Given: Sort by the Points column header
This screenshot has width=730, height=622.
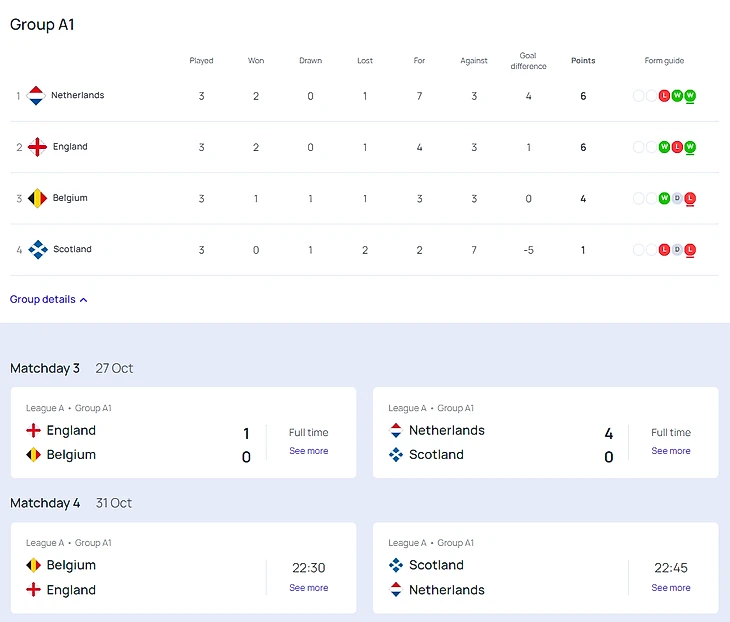Looking at the screenshot, I should (583, 61).
